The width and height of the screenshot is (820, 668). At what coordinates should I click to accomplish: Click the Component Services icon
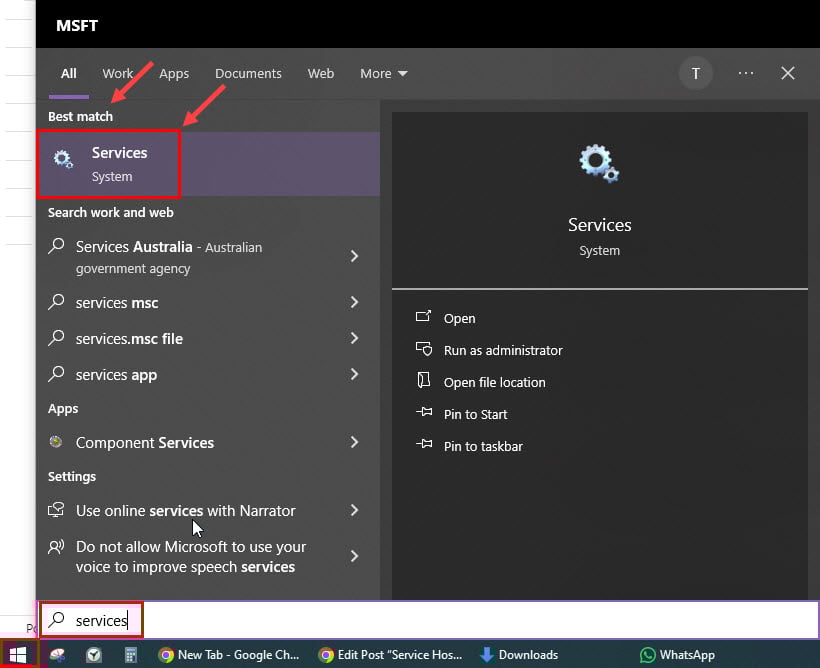pyautogui.click(x=56, y=442)
